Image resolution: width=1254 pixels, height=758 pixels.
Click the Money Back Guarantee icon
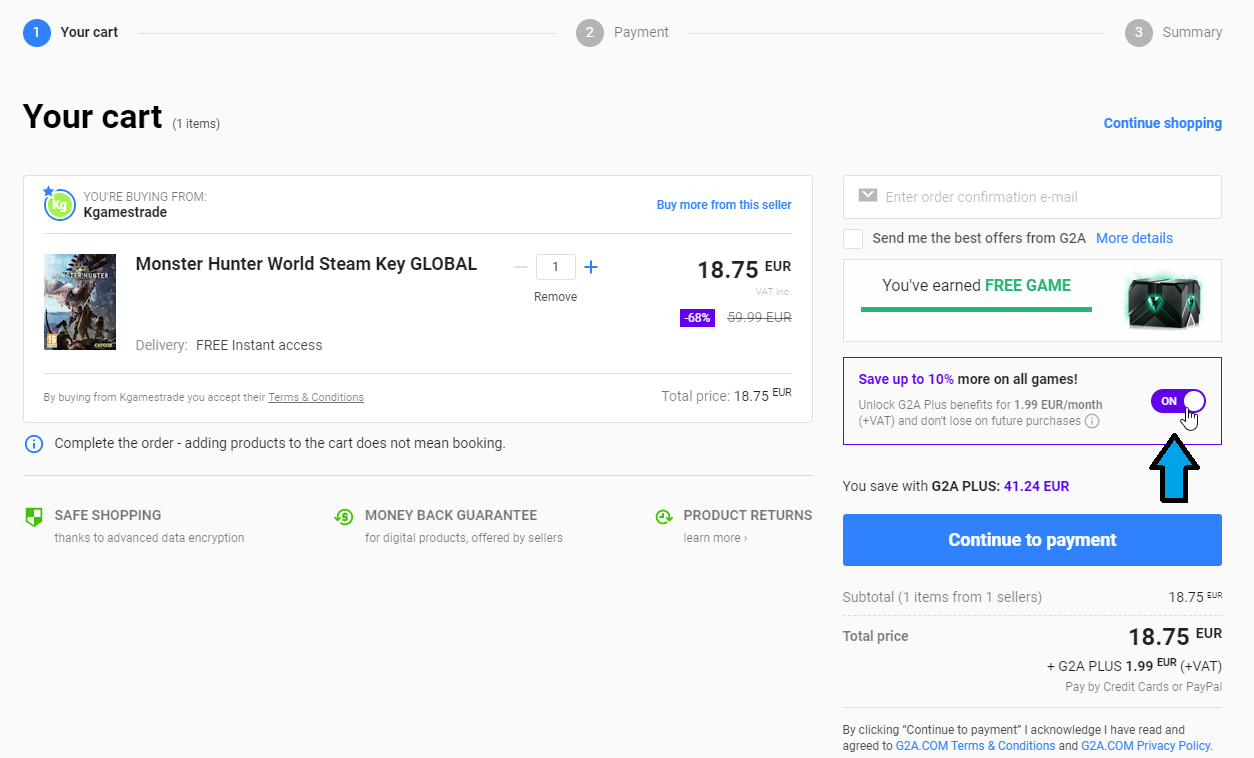click(x=343, y=517)
